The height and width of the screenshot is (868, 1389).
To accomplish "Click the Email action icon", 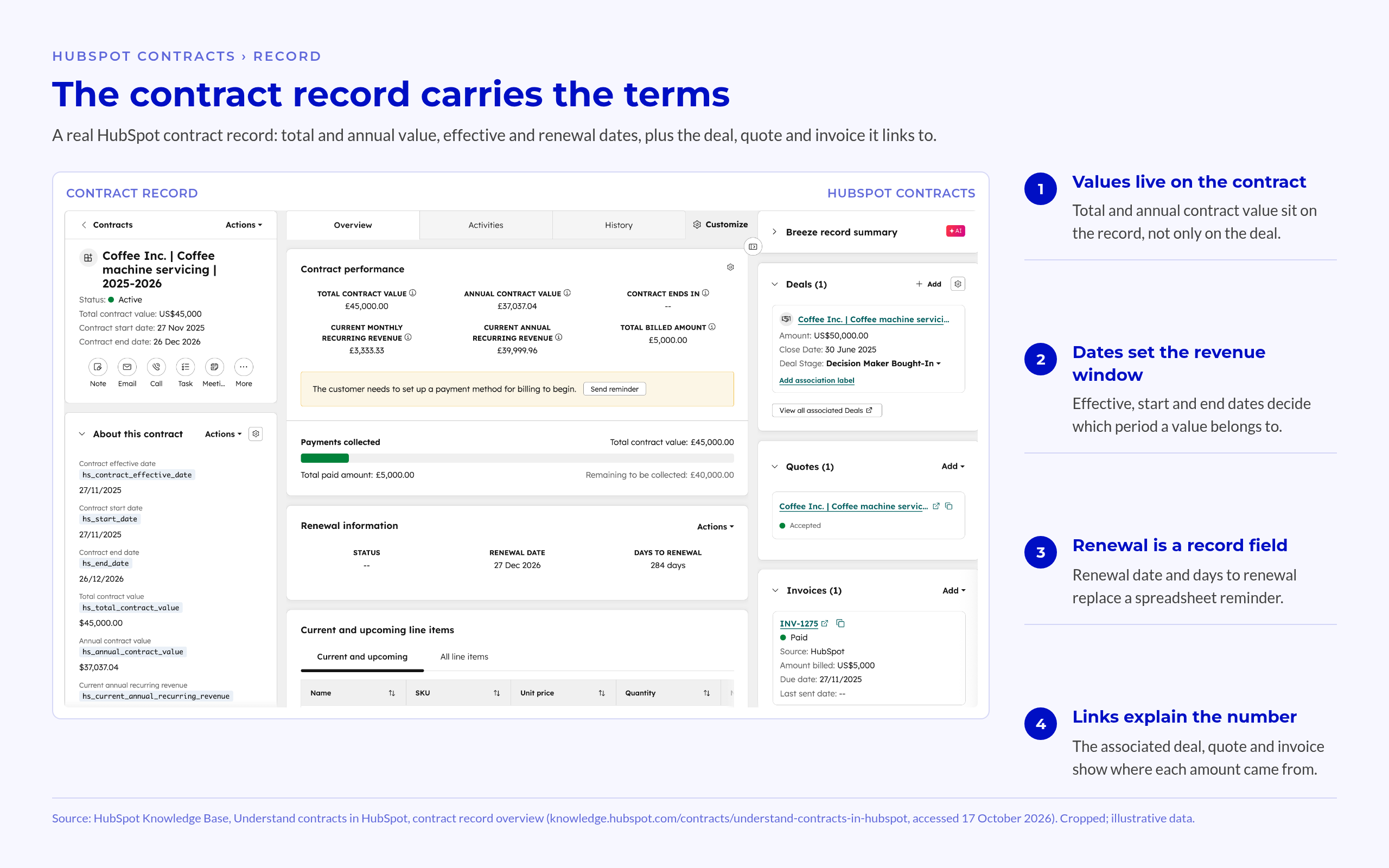I will click(127, 367).
